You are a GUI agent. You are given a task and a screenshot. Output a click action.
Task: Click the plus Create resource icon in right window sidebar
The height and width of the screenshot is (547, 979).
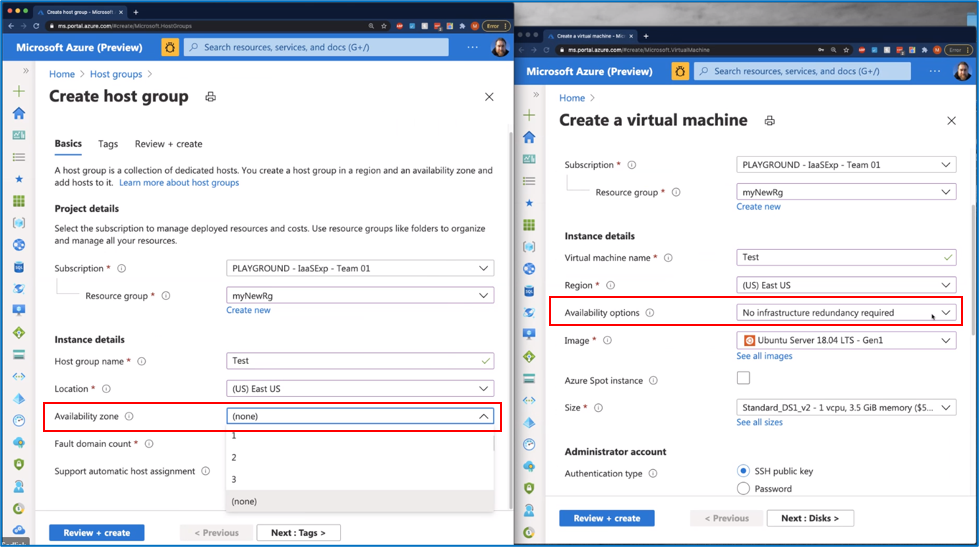[529, 115]
